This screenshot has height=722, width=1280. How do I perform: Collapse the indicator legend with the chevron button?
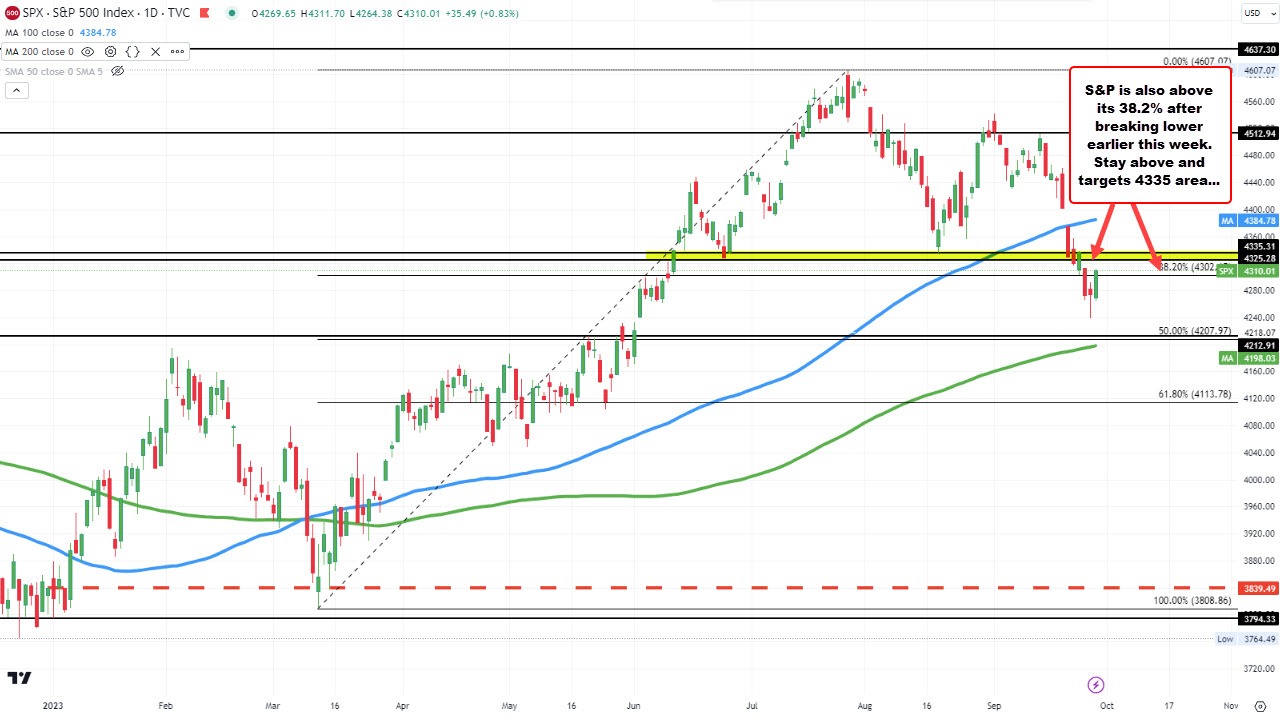(x=17, y=90)
